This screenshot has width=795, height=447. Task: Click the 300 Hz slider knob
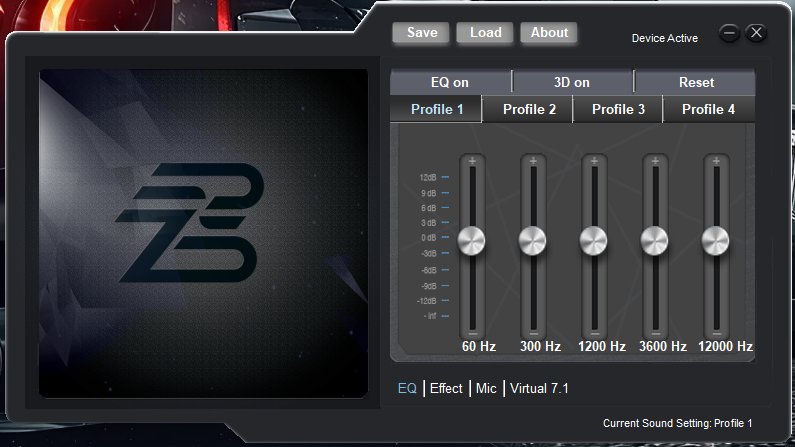[532, 241]
